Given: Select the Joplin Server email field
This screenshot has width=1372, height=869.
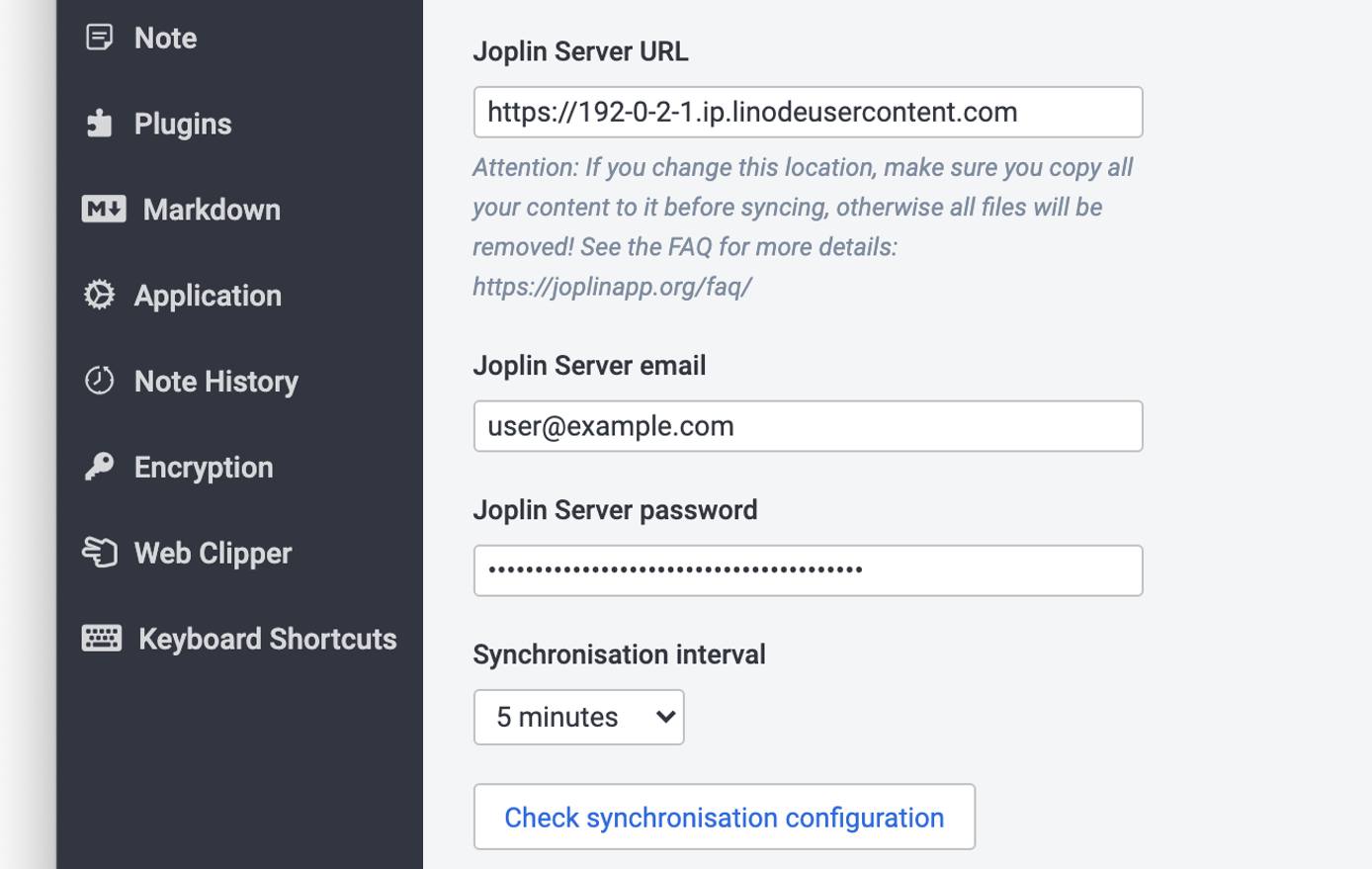Looking at the screenshot, I should point(808,425).
